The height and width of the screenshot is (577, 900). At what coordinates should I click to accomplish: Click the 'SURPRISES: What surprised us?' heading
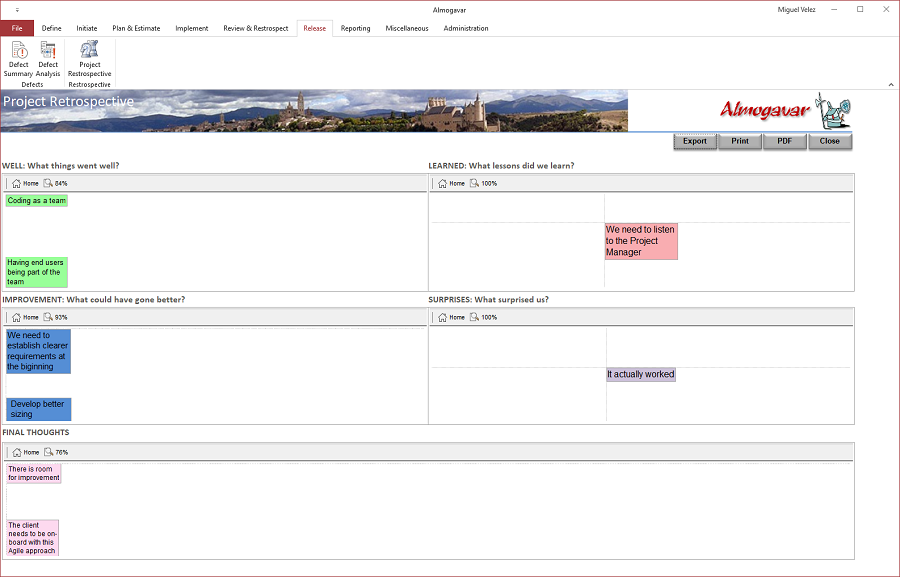488,300
